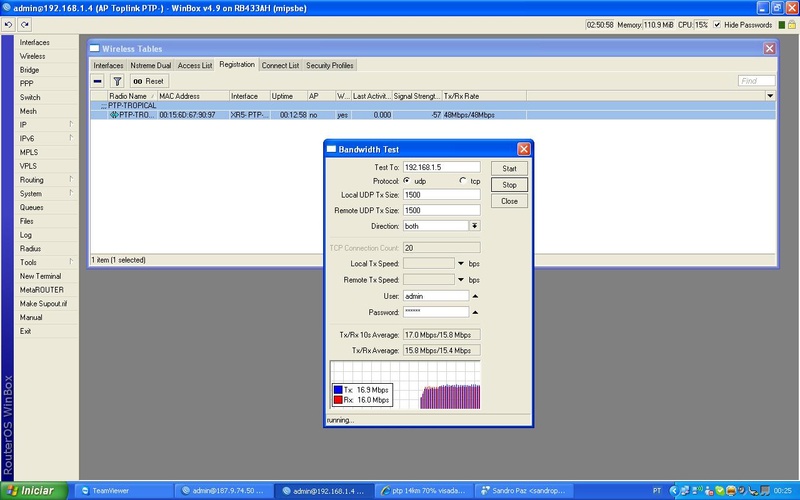
Task: Expand the IPv6 submenu in sidebar
Action: click(x=71, y=138)
